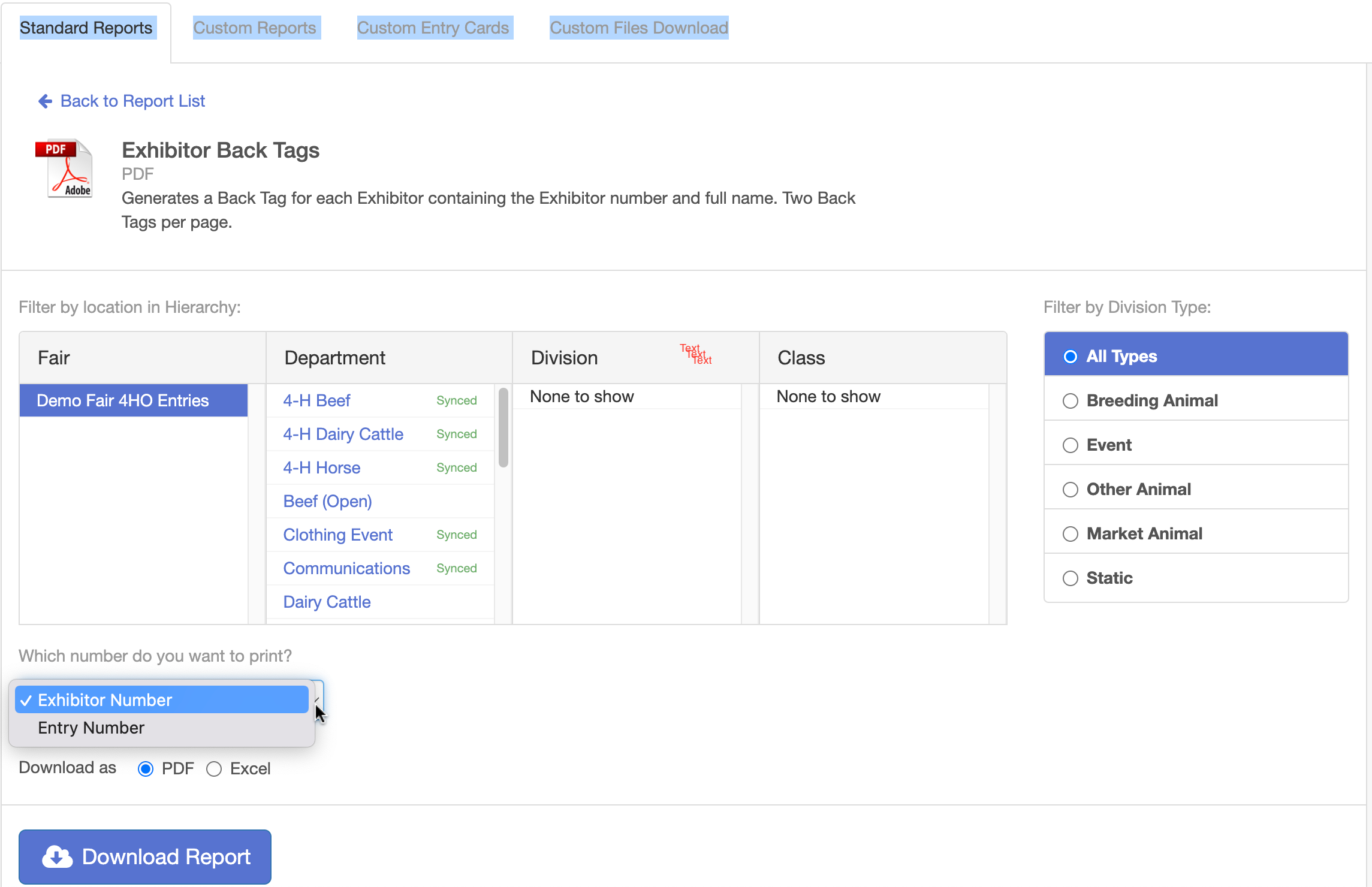The width and height of the screenshot is (1372, 887).
Task: Select Breeding Animal division type
Action: coord(1070,401)
